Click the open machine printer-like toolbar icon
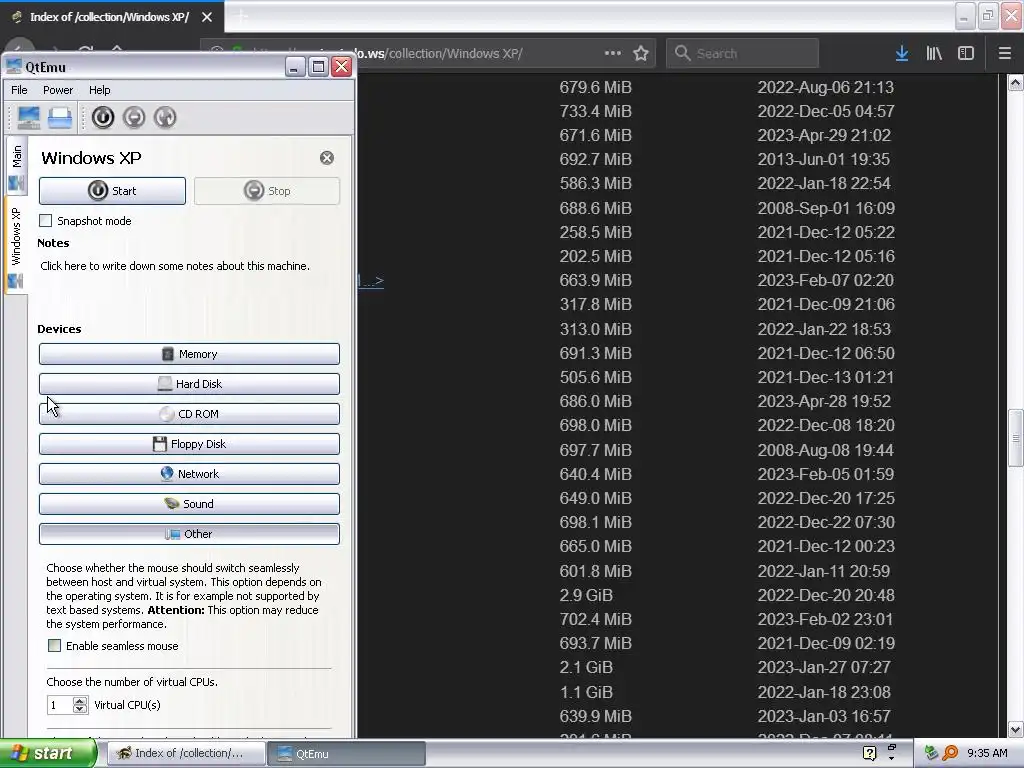 [60, 118]
